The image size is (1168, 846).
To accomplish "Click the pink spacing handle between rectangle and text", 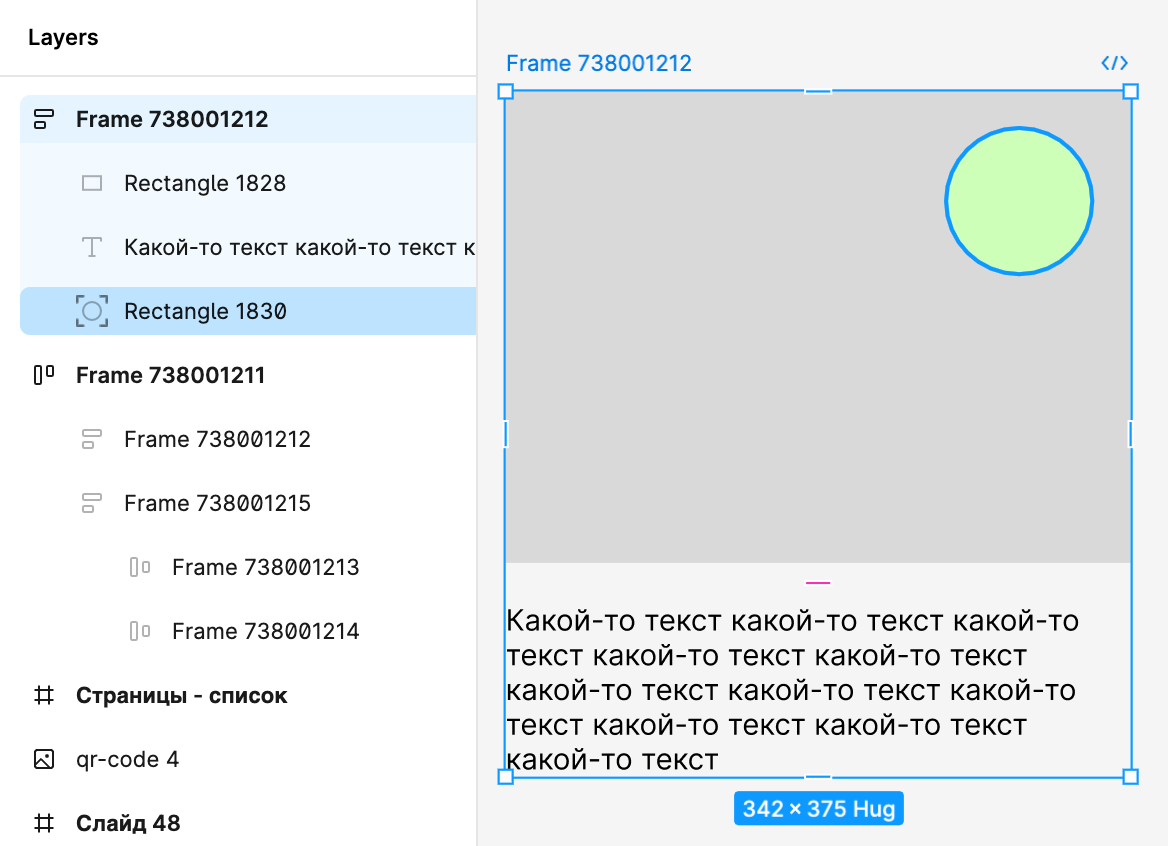I will pos(818,581).
